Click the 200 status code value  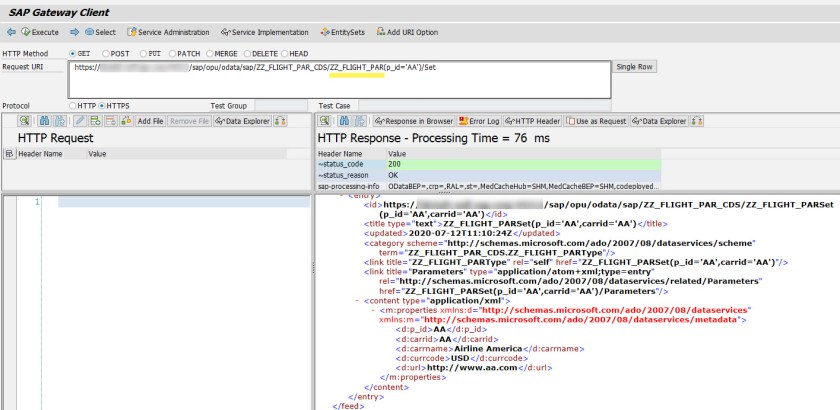click(x=523, y=165)
